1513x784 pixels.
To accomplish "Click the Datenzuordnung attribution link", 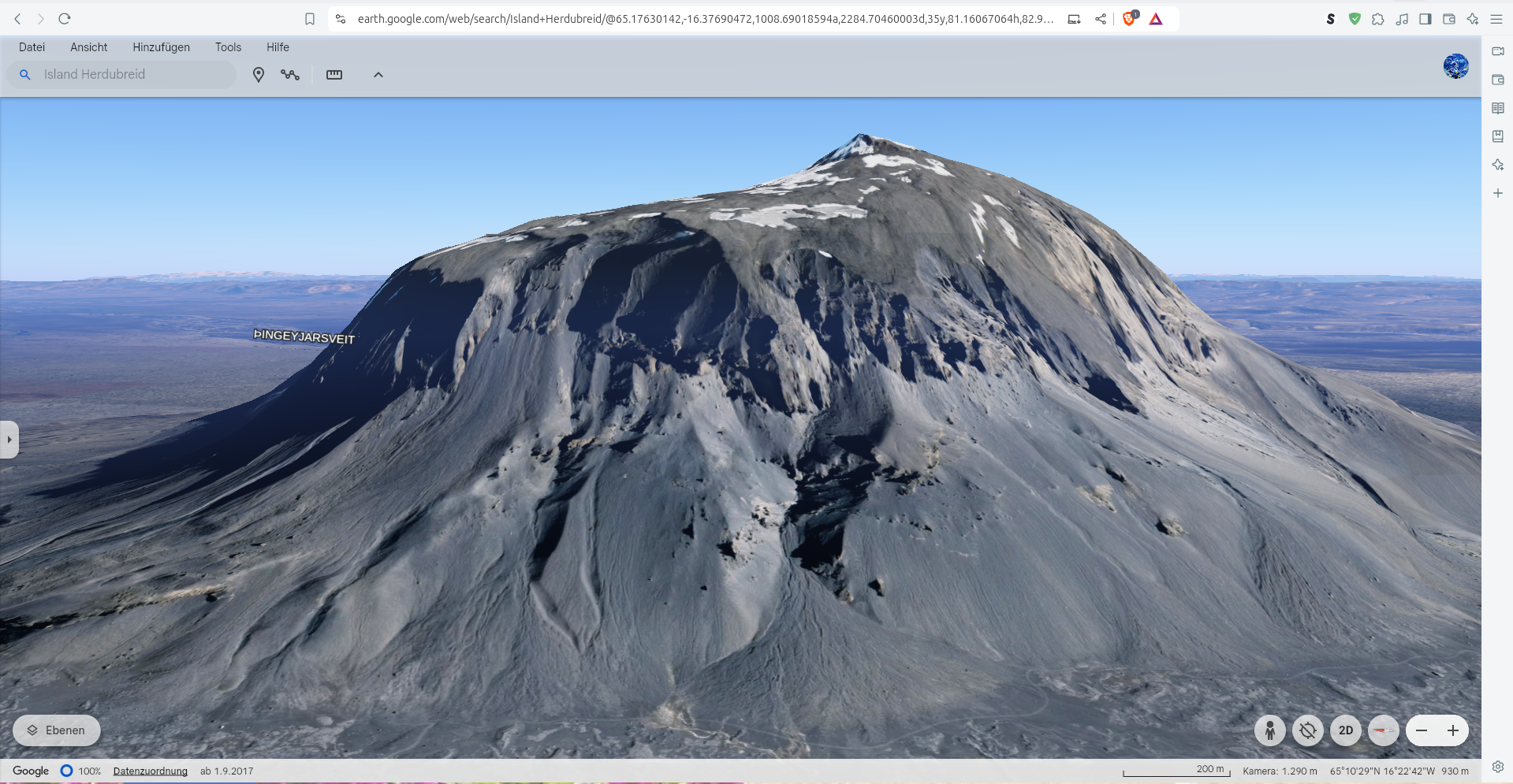I will [x=151, y=771].
